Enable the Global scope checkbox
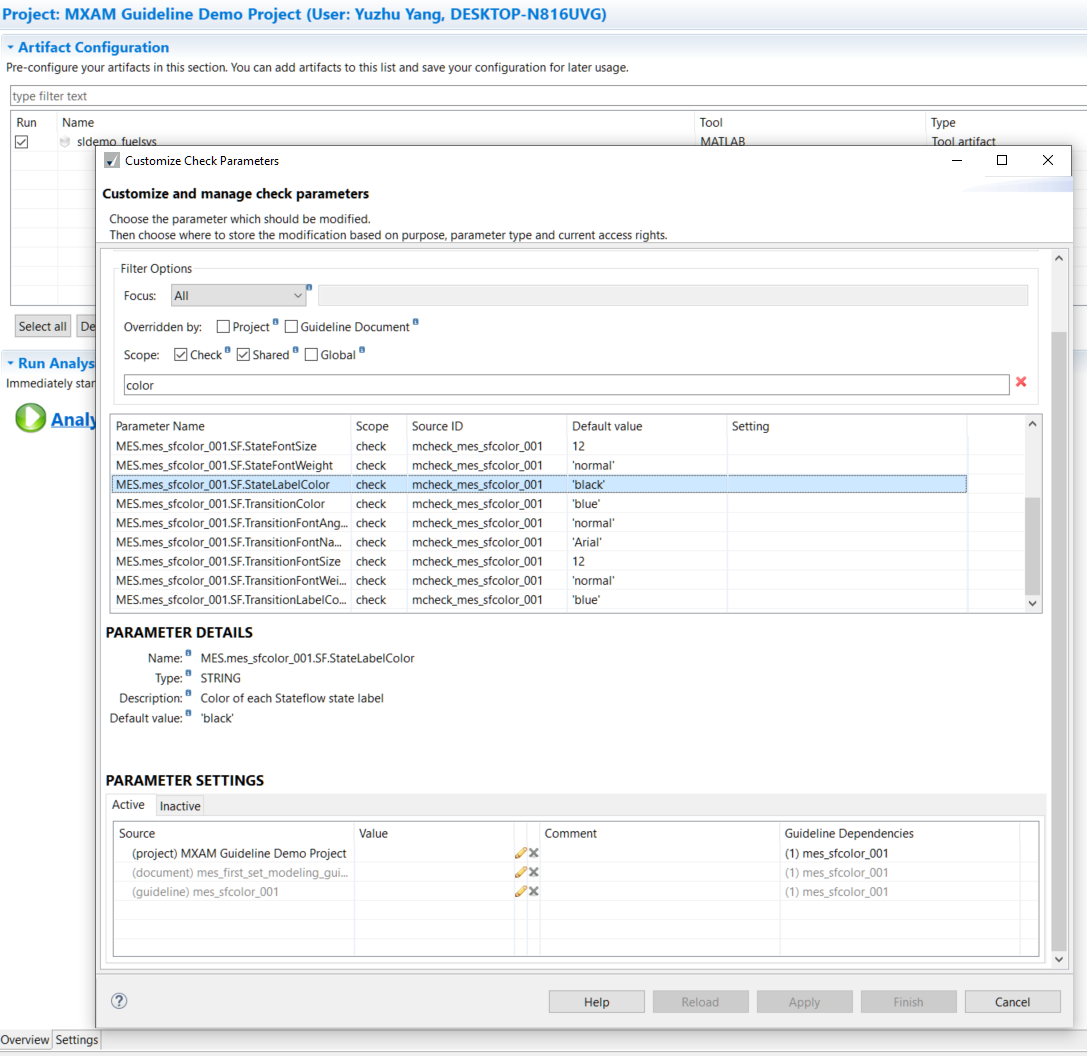 tap(312, 353)
